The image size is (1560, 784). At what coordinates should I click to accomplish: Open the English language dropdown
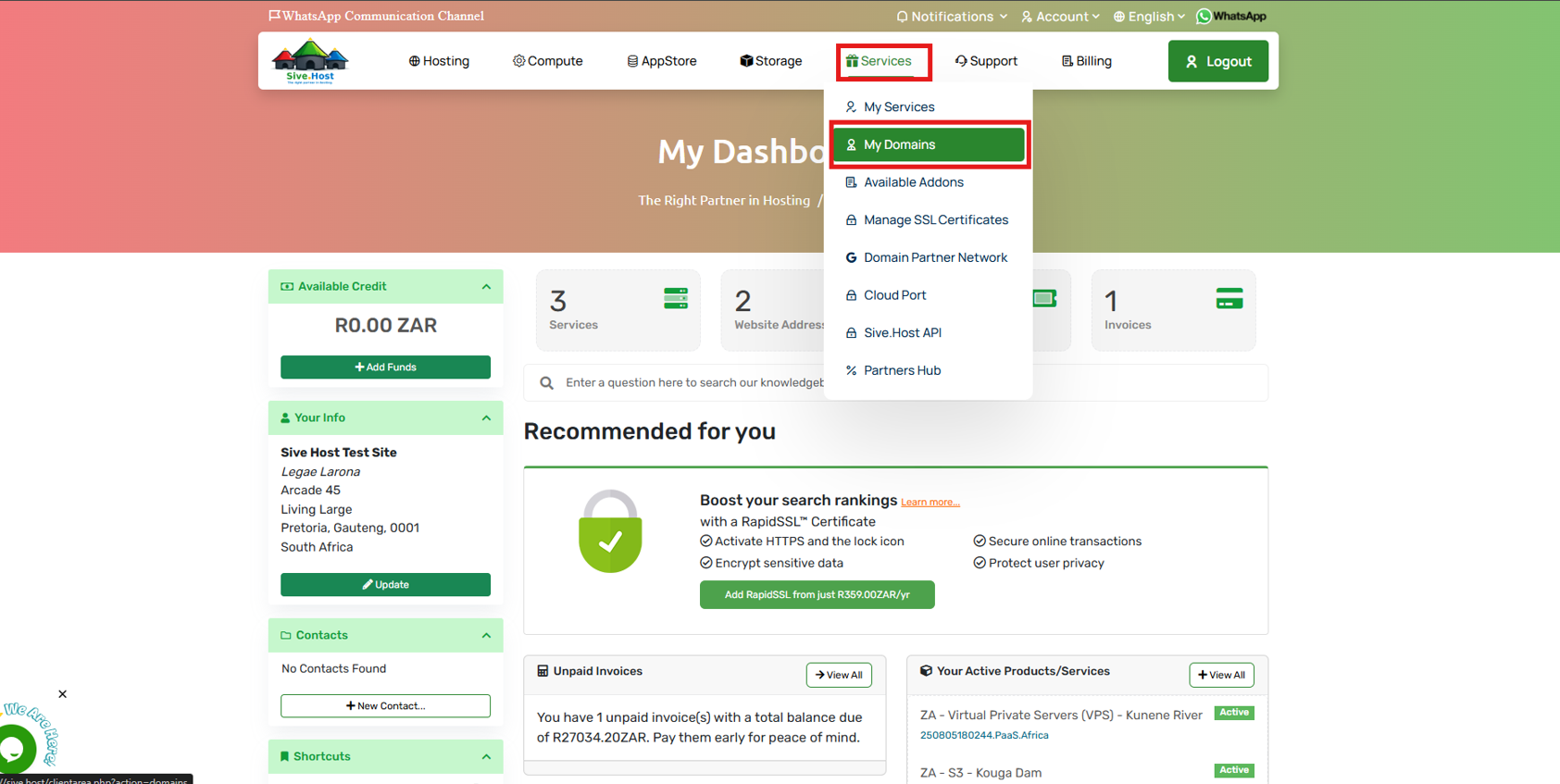click(x=1149, y=17)
